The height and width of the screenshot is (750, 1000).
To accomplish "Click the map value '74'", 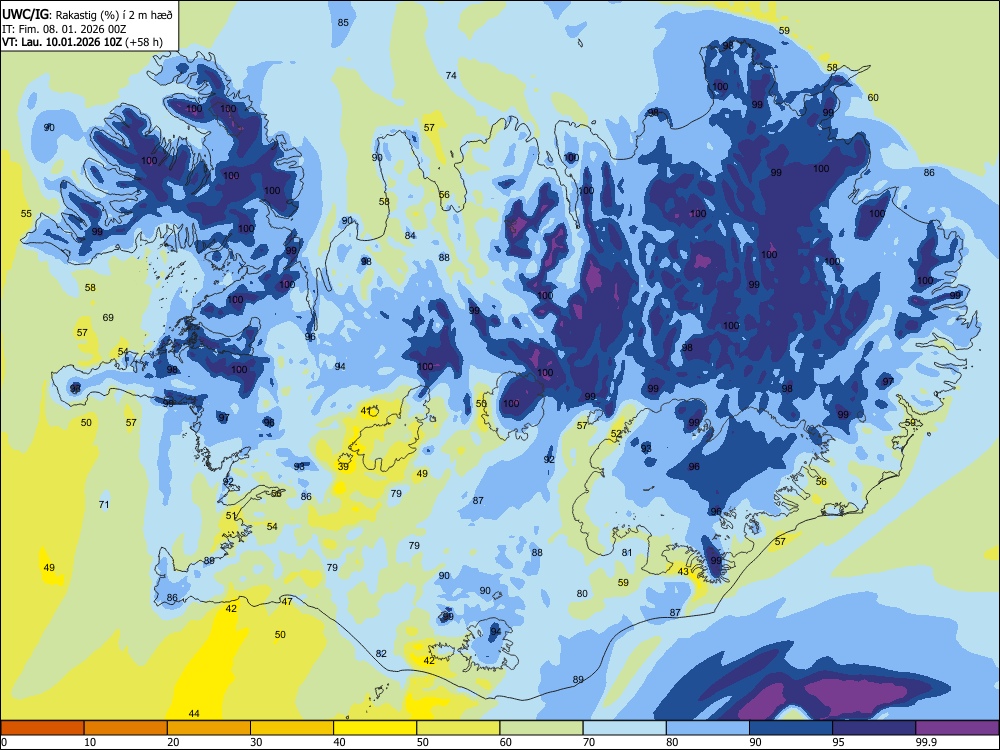I will click(x=451, y=75).
